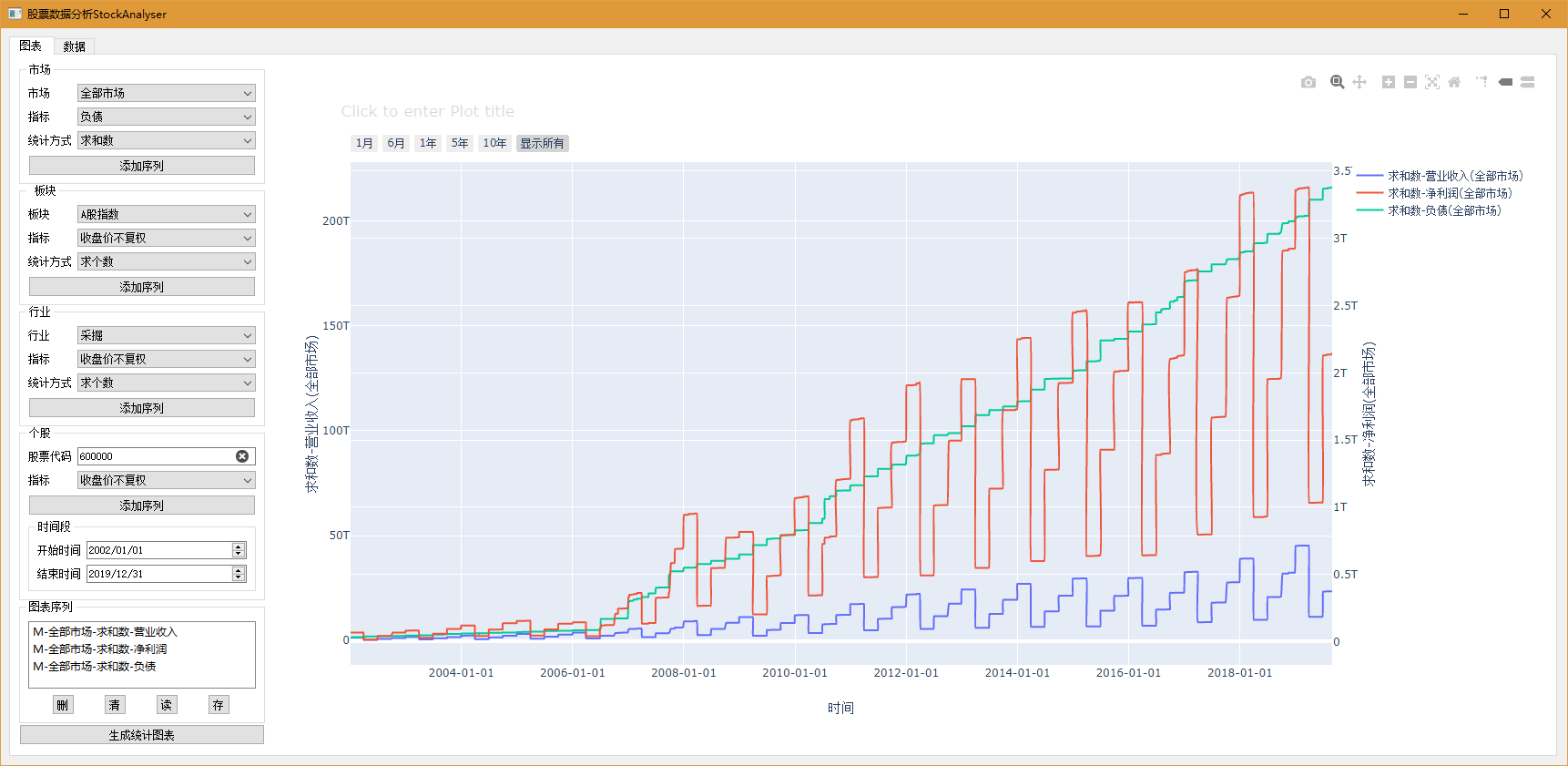Click the Zoom out minus icon
Viewport: 1568px width, 766px height.
pyautogui.click(x=1410, y=82)
